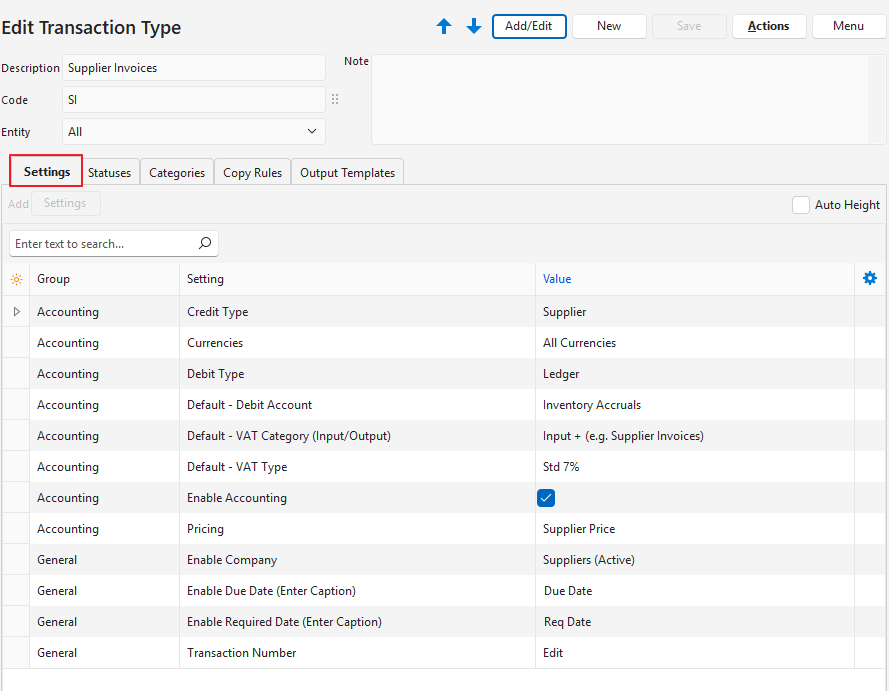Viewport: 889px width, 691px height.
Task: Click the blue gear column settings icon
Action: click(869, 279)
